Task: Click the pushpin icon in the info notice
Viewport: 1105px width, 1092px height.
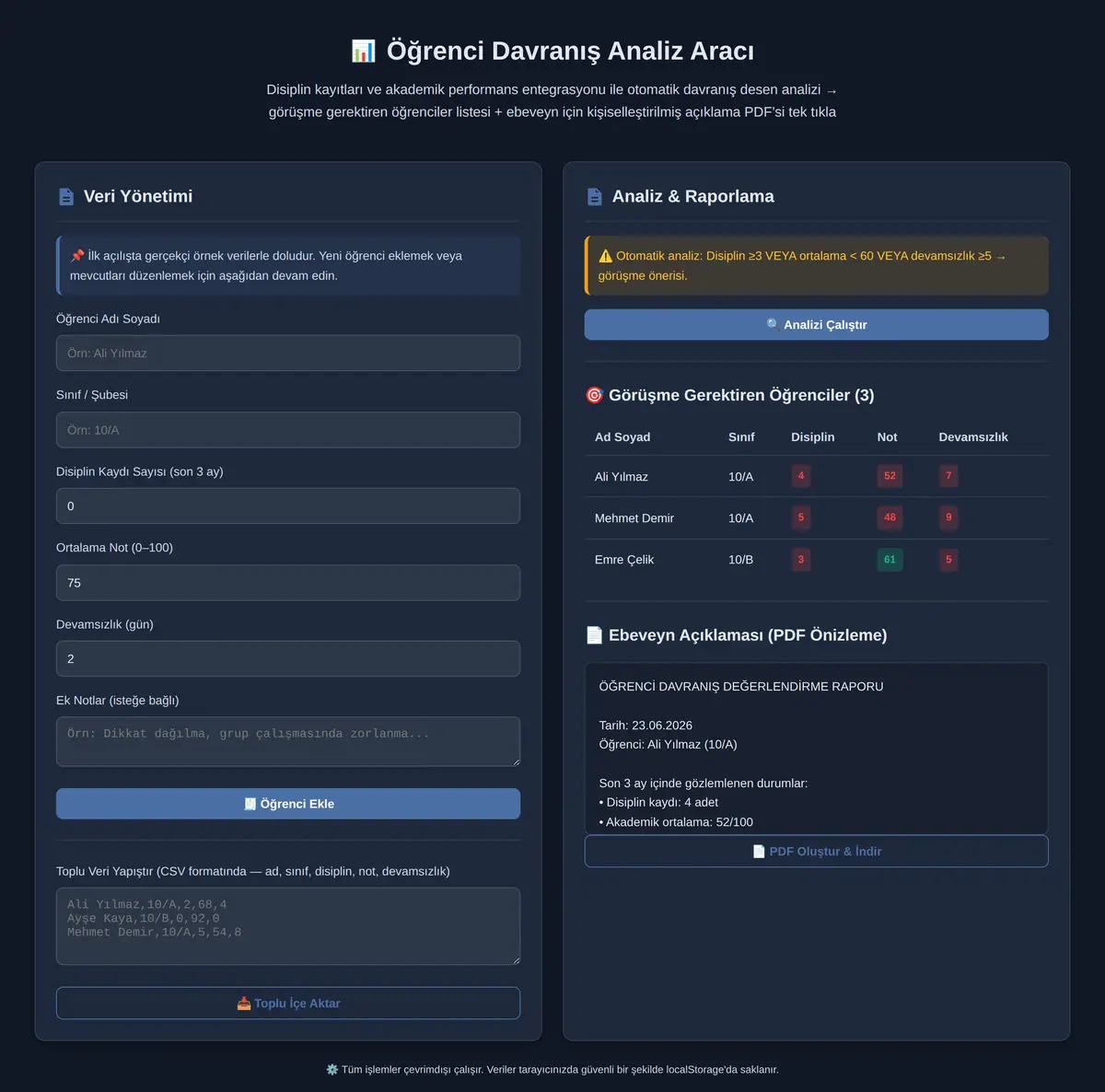Action: tap(77, 256)
